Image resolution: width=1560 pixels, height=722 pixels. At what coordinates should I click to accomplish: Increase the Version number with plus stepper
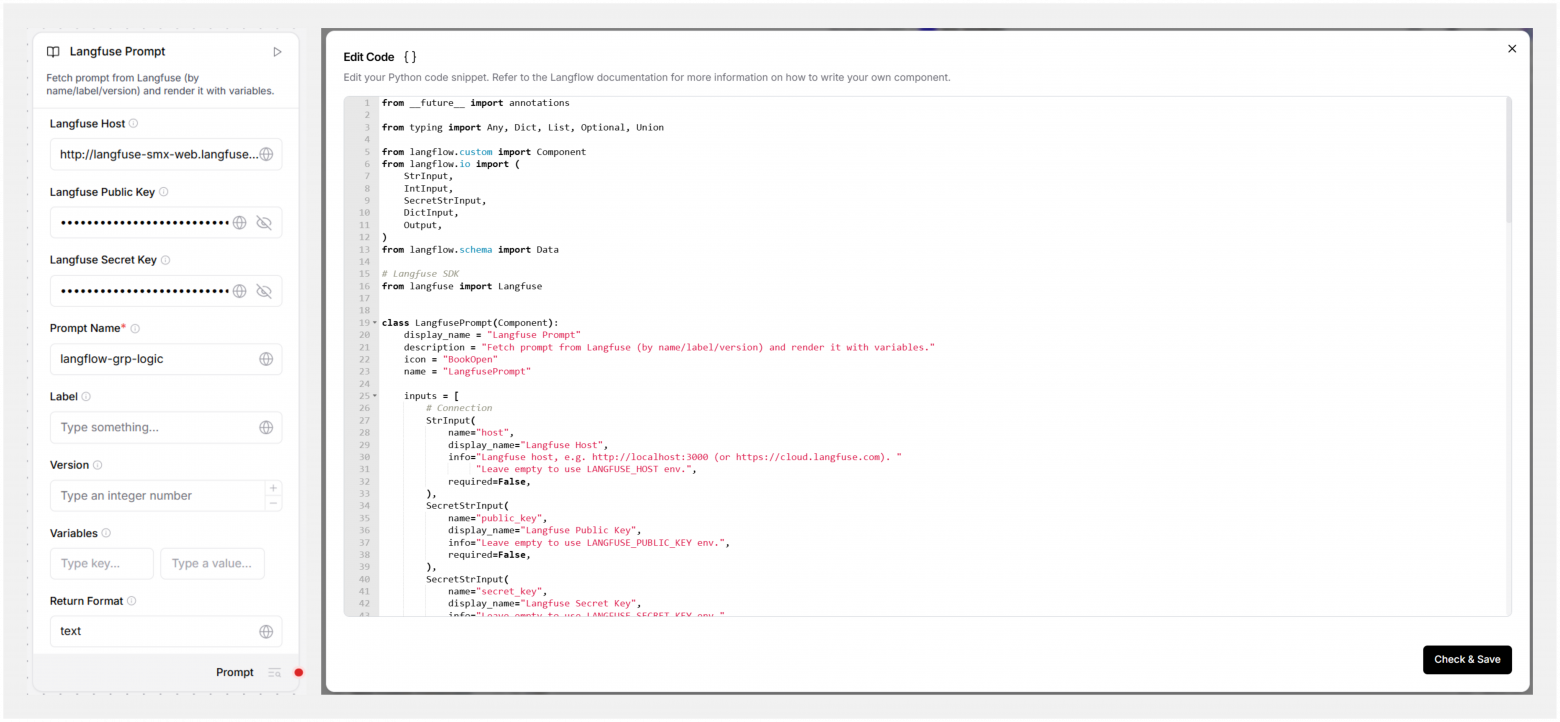[x=273, y=488]
